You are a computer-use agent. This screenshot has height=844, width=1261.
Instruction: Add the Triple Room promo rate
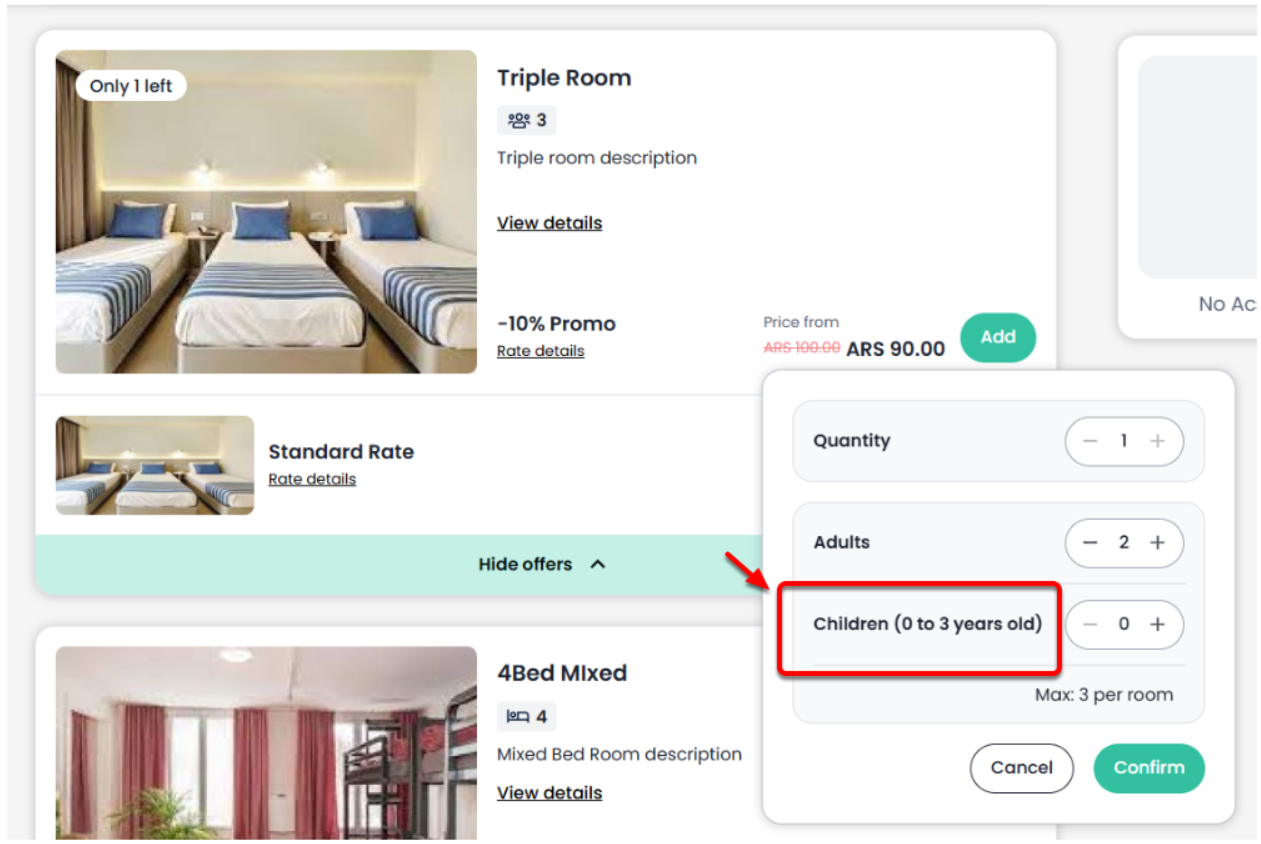[x=997, y=338]
